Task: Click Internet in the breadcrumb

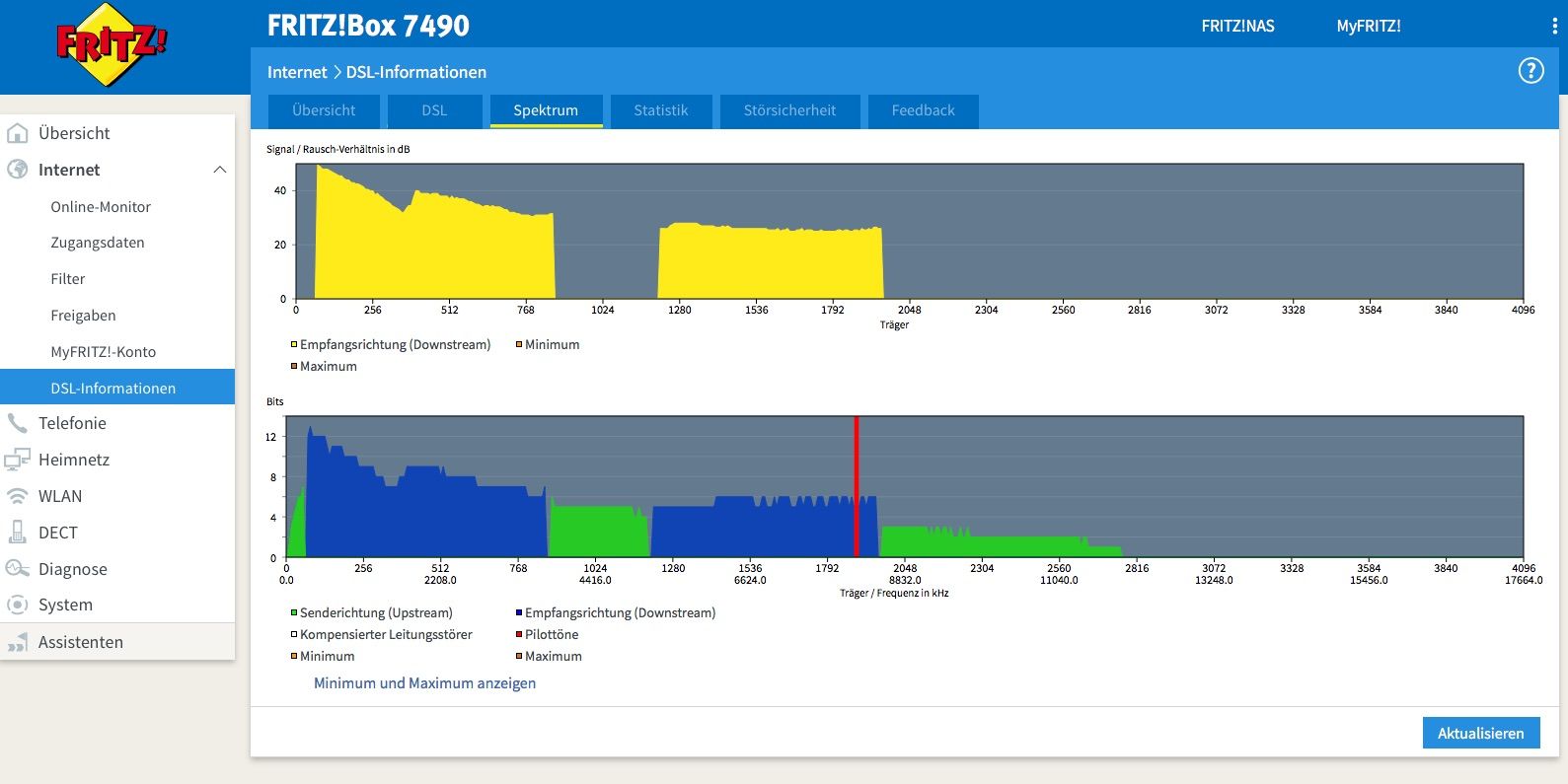Action: point(297,72)
